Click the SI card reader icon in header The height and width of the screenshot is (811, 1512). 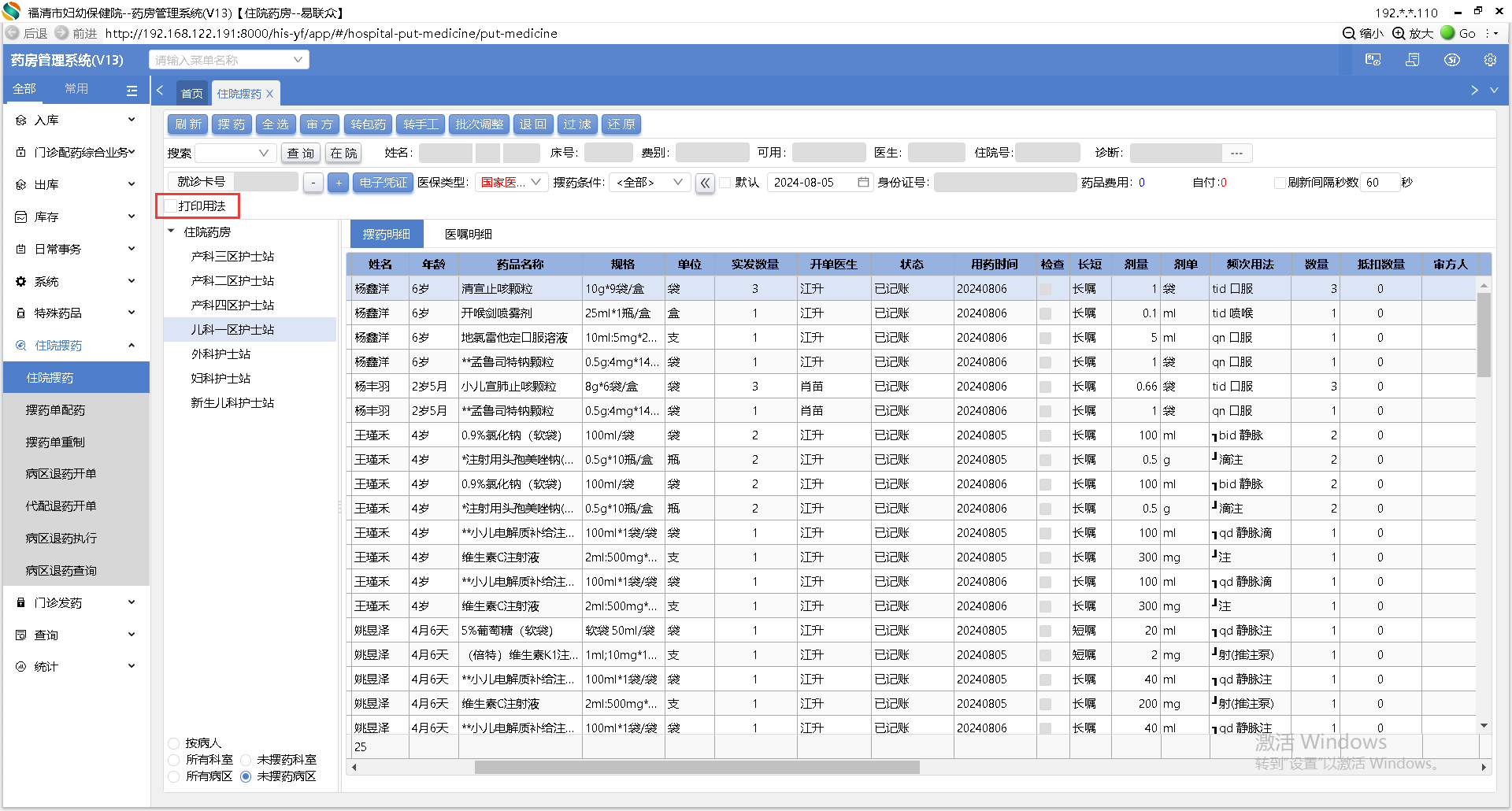point(1373,60)
